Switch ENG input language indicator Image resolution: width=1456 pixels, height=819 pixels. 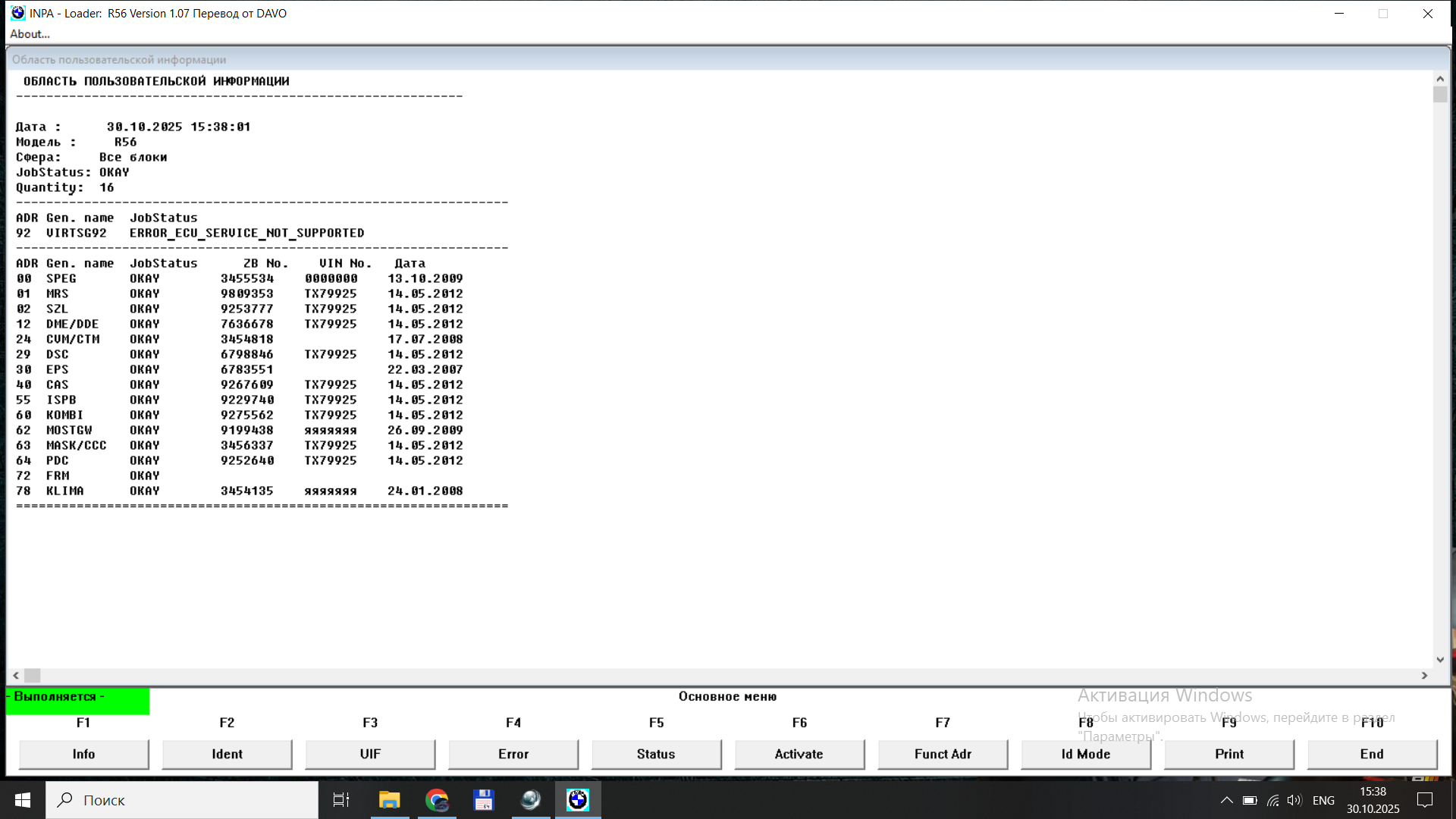click(1323, 800)
